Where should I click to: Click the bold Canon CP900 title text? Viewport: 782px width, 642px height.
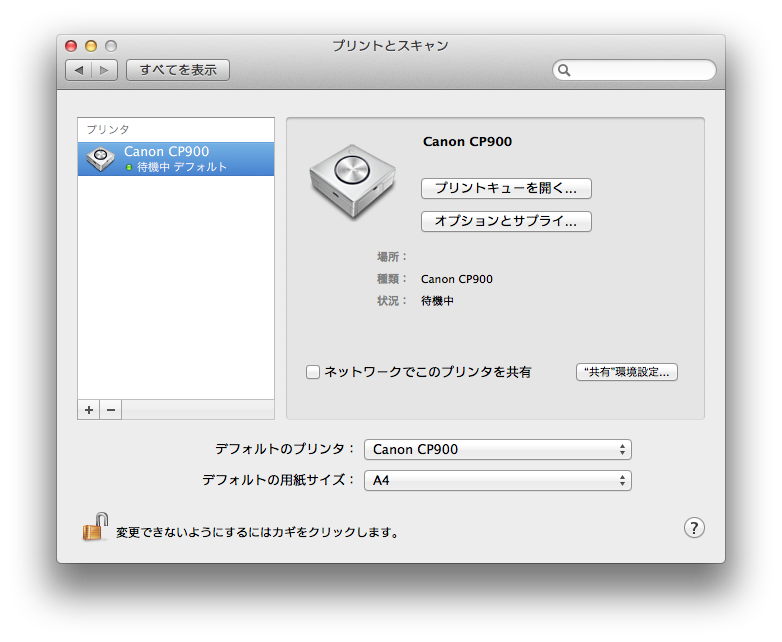tap(467, 142)
